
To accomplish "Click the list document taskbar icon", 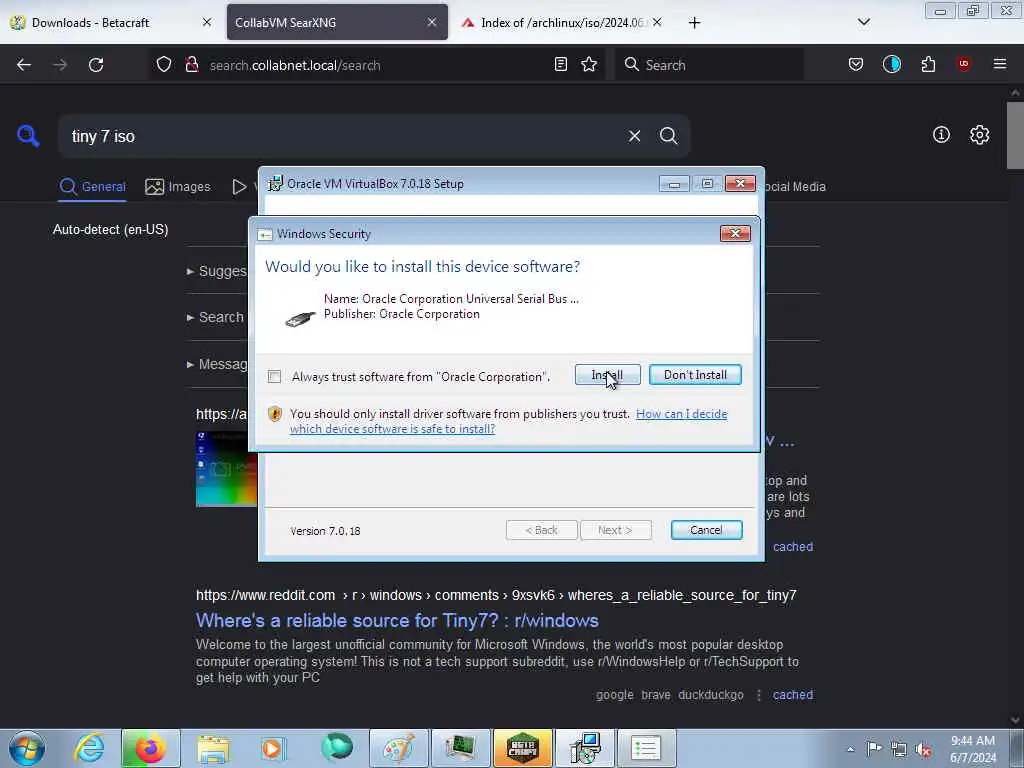I will 647,748.
